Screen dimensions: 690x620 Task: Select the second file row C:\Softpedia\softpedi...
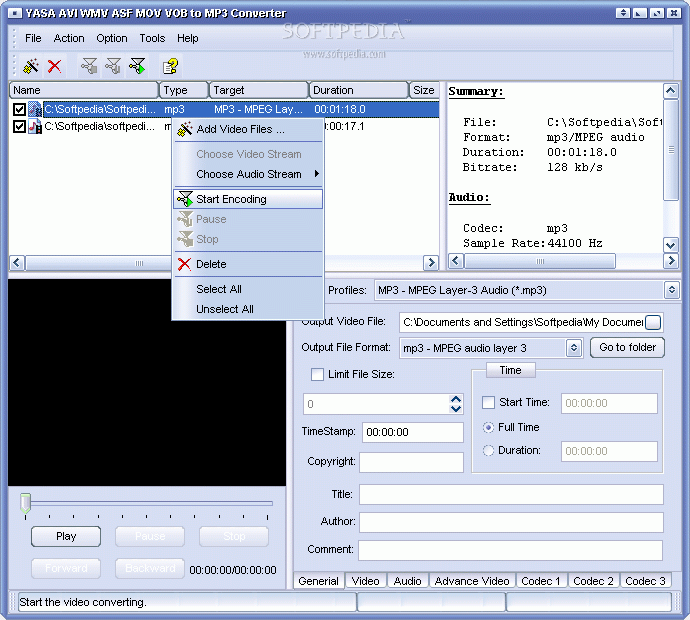click(99, 127)
